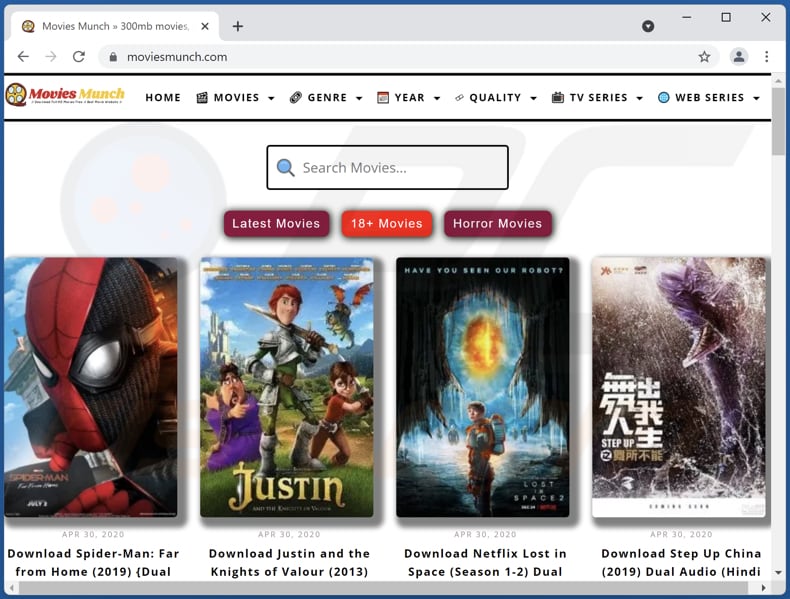Click the clapperboard icon beside MOVIES
This screenshot has width=790, height=599.
(x=202, y=98)
